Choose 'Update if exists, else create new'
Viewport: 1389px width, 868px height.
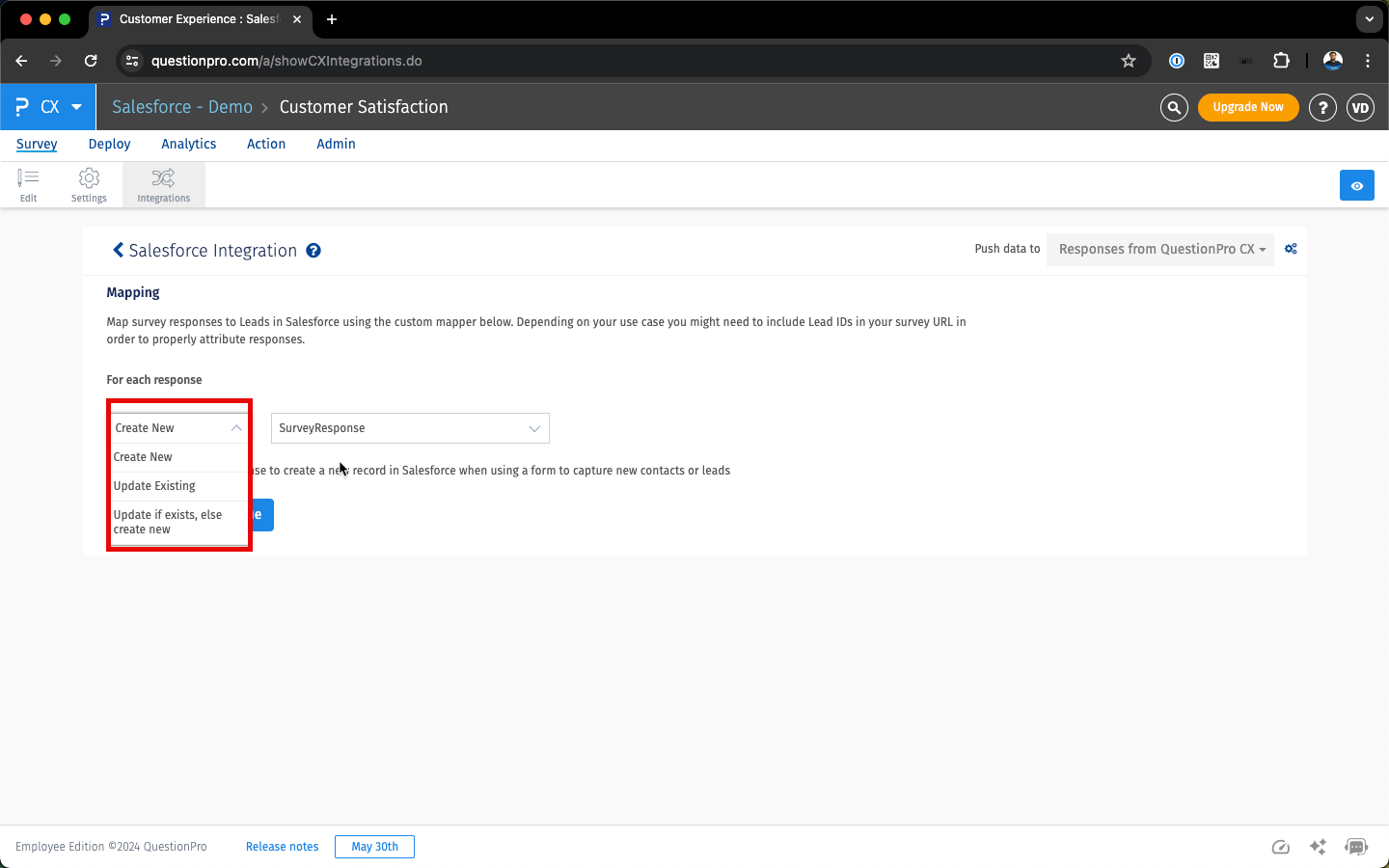point(168,522)
